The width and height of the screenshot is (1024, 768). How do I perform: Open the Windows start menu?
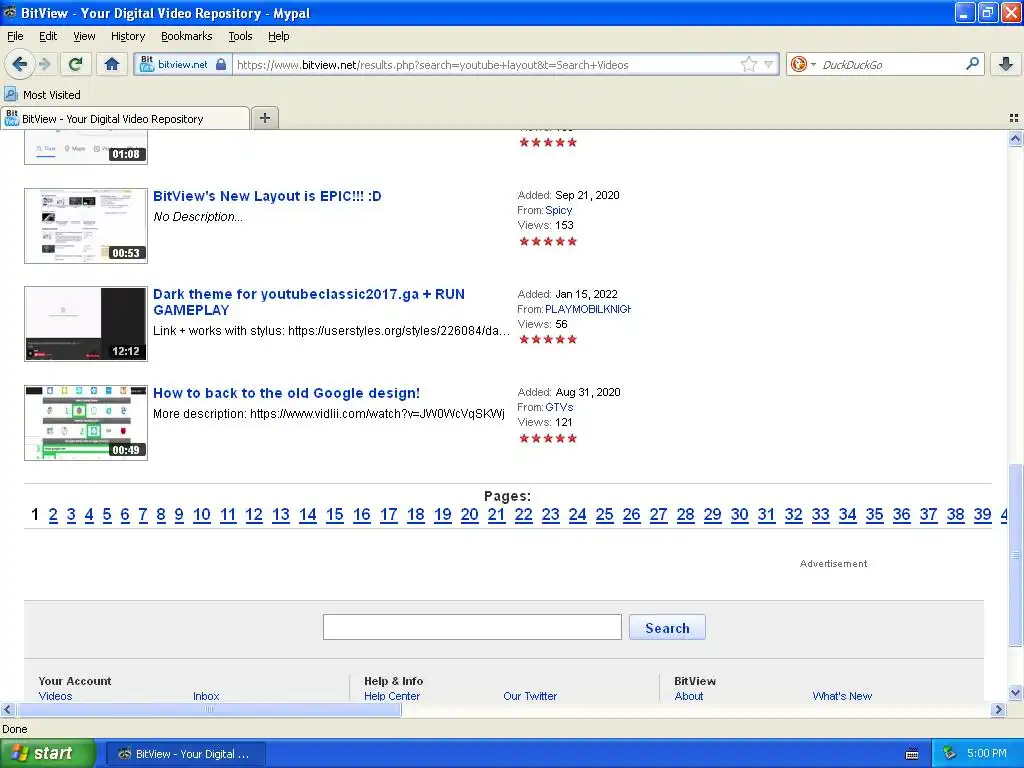tap(47, 754)
